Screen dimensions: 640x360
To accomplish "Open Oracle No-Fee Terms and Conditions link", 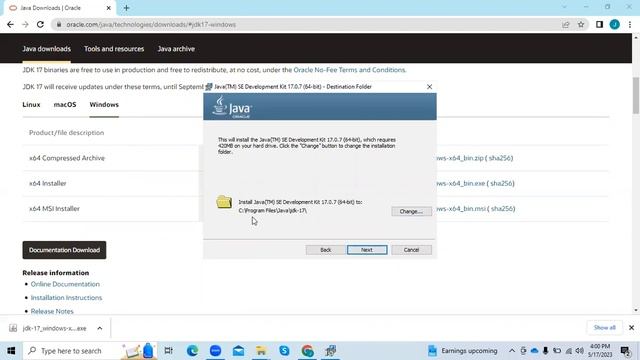I will (349, 70).
